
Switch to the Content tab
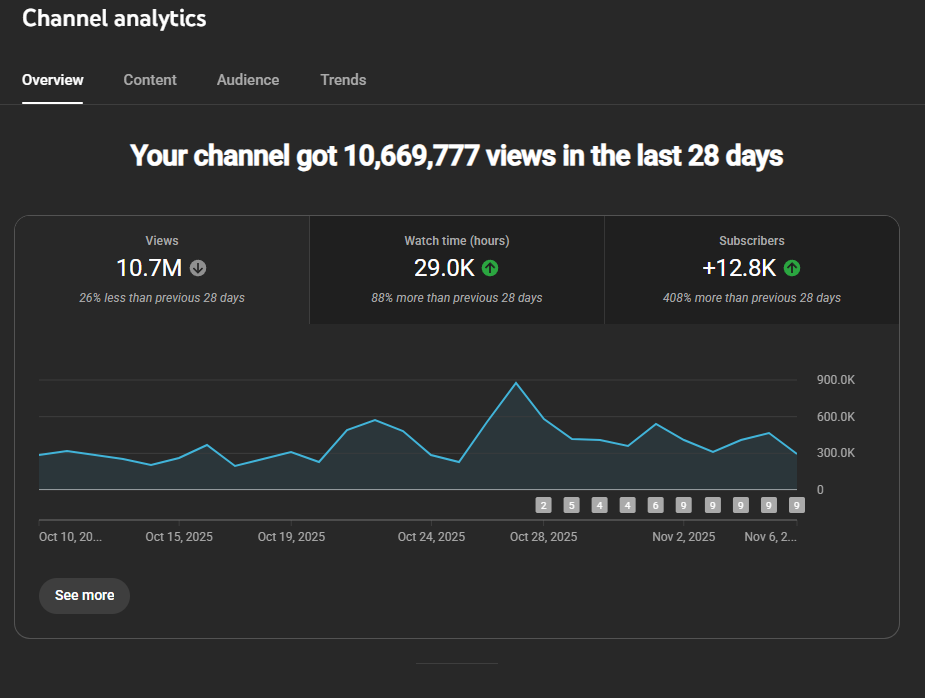click(150, 80)
